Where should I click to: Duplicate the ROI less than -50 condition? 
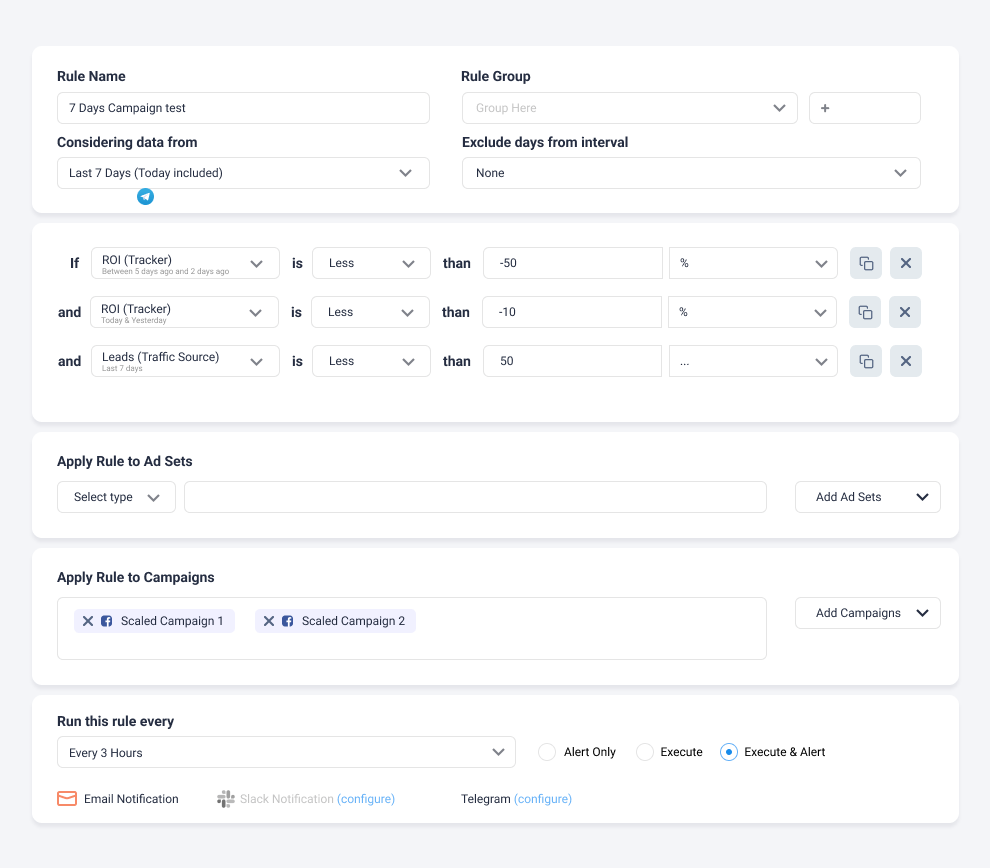coord(866,263)
